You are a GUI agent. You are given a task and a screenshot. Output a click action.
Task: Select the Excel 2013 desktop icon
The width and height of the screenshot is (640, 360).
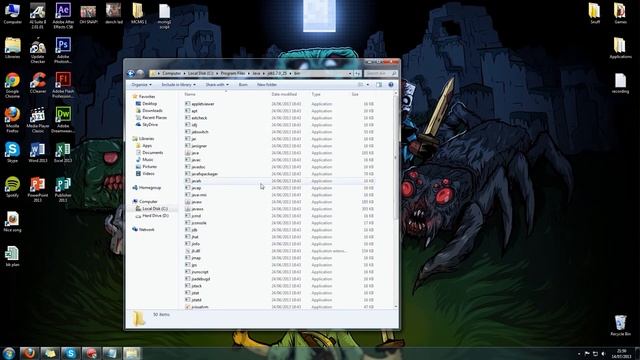click(63, 152)
